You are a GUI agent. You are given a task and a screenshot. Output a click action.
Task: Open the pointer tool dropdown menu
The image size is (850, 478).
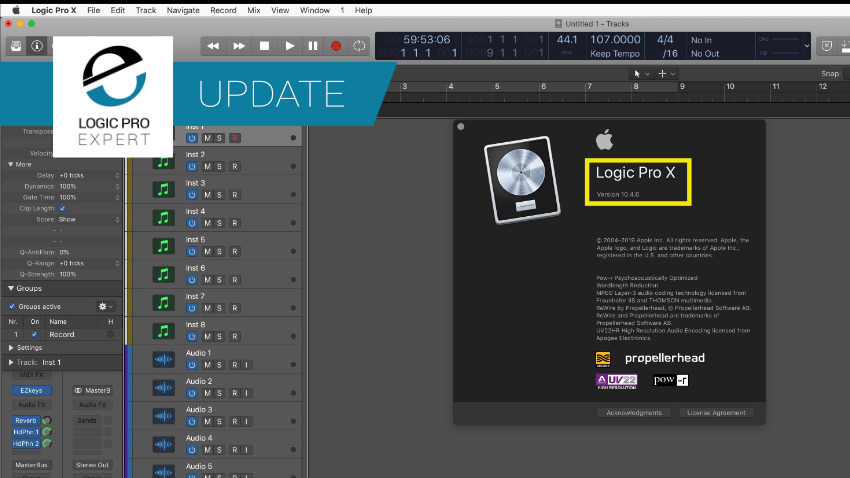[641, 74]
